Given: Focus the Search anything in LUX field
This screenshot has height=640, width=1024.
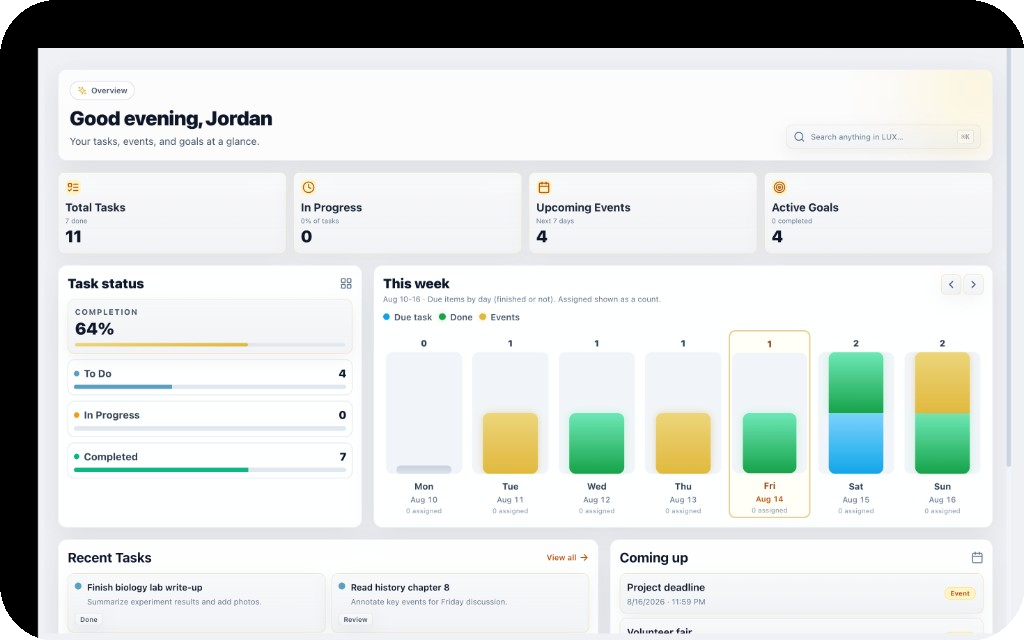Looking at the screenshot, I should (x=883, y=137).
